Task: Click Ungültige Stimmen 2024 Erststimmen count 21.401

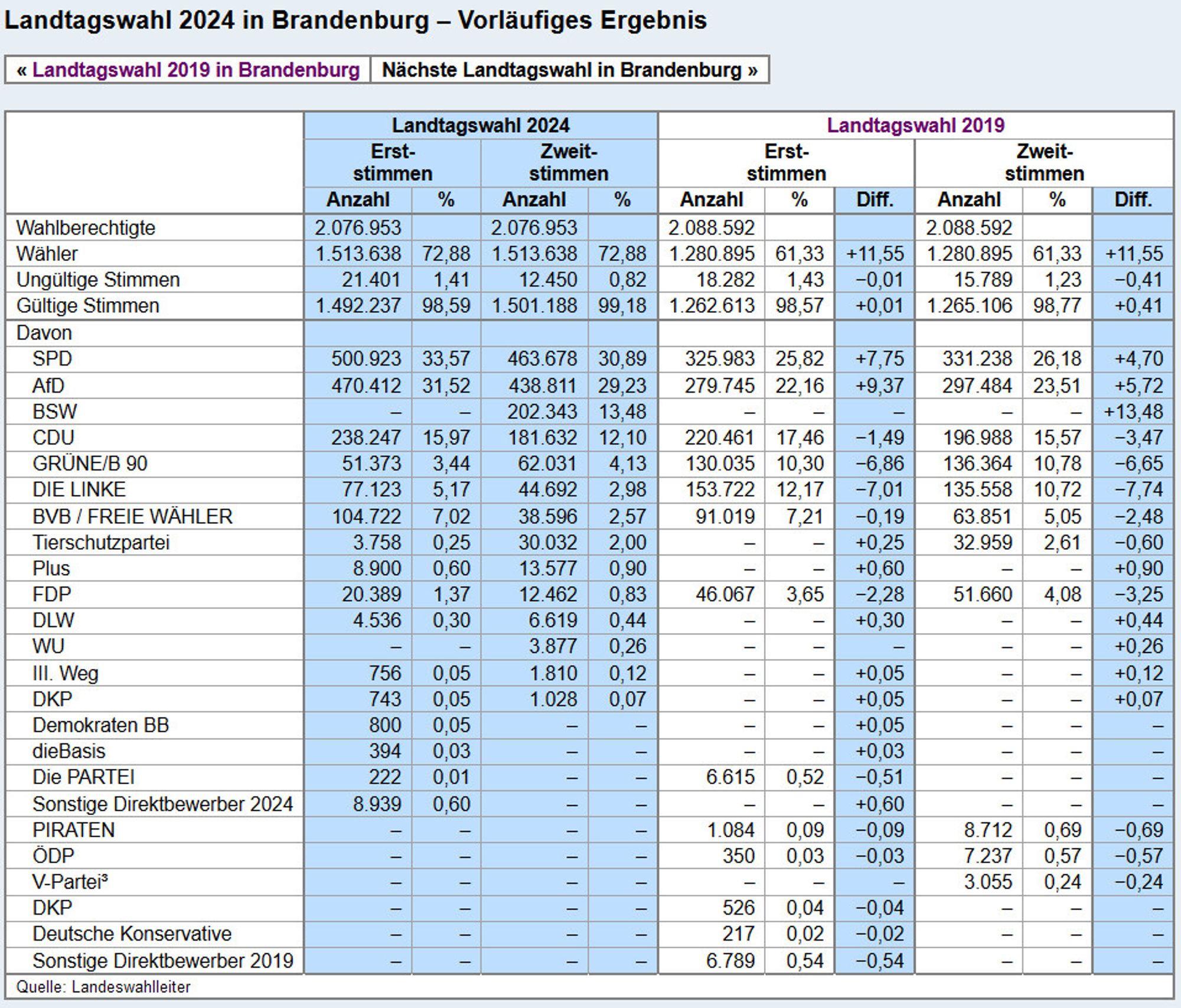Action: coord(371,279)
